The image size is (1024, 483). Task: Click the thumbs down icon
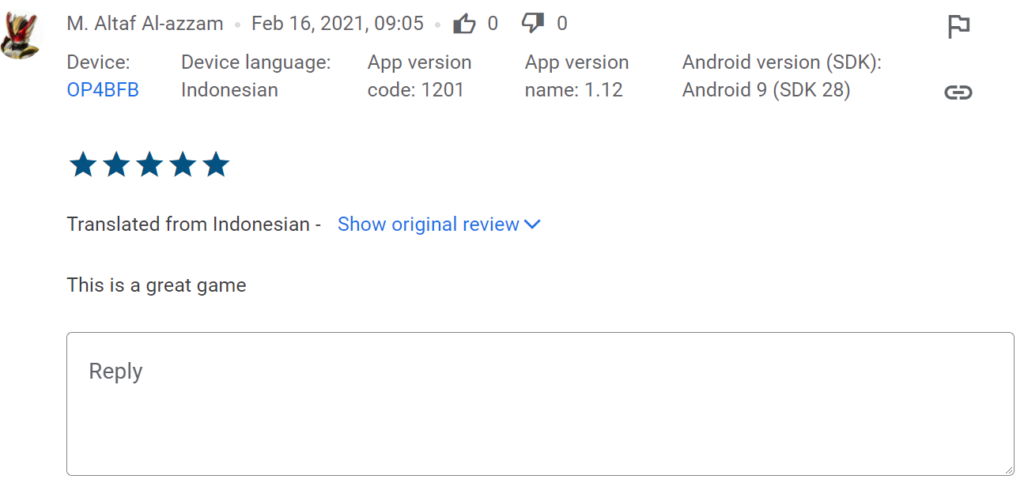tap(533, 23)
